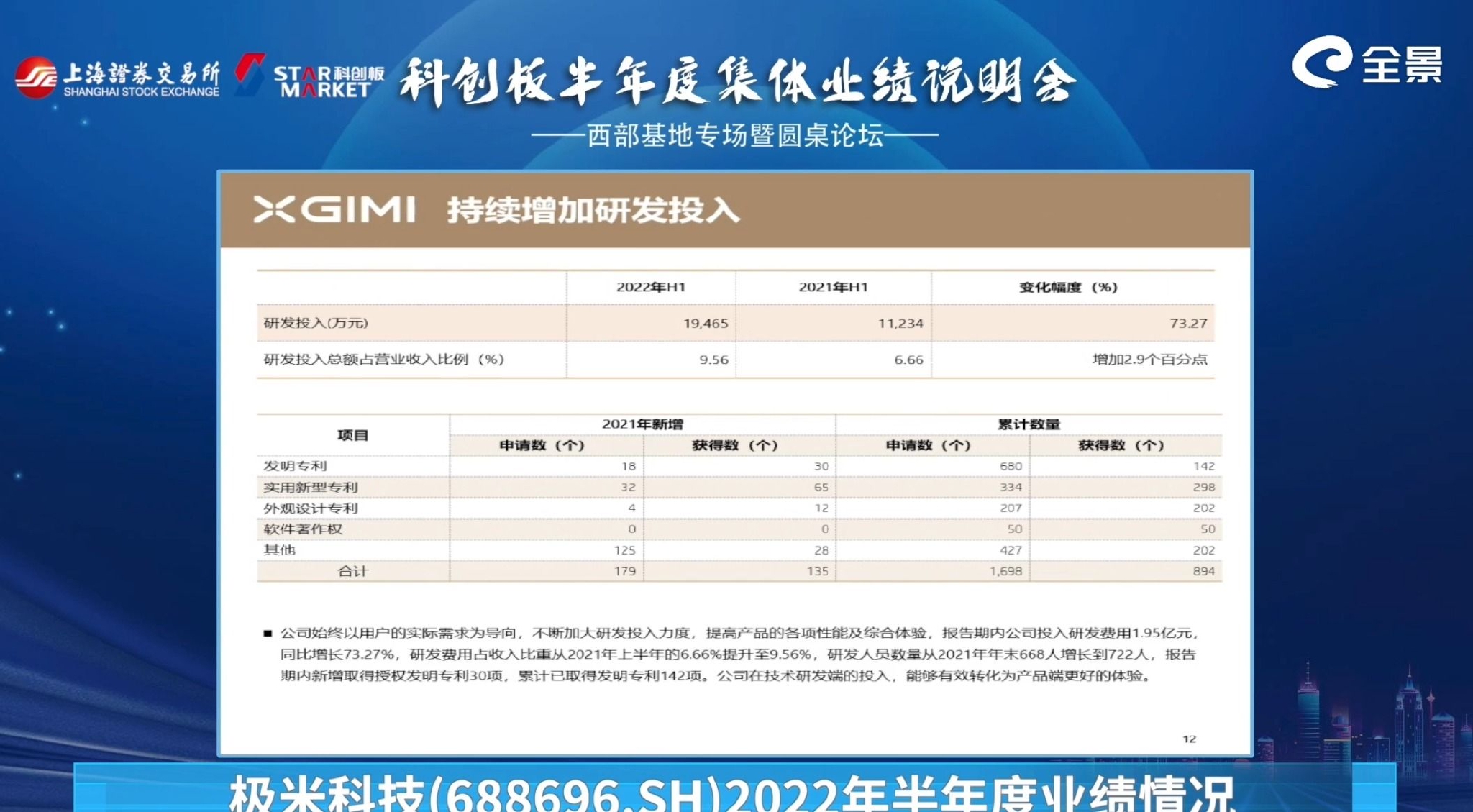Click the 2021年新增 header

[x=642, y=424]
